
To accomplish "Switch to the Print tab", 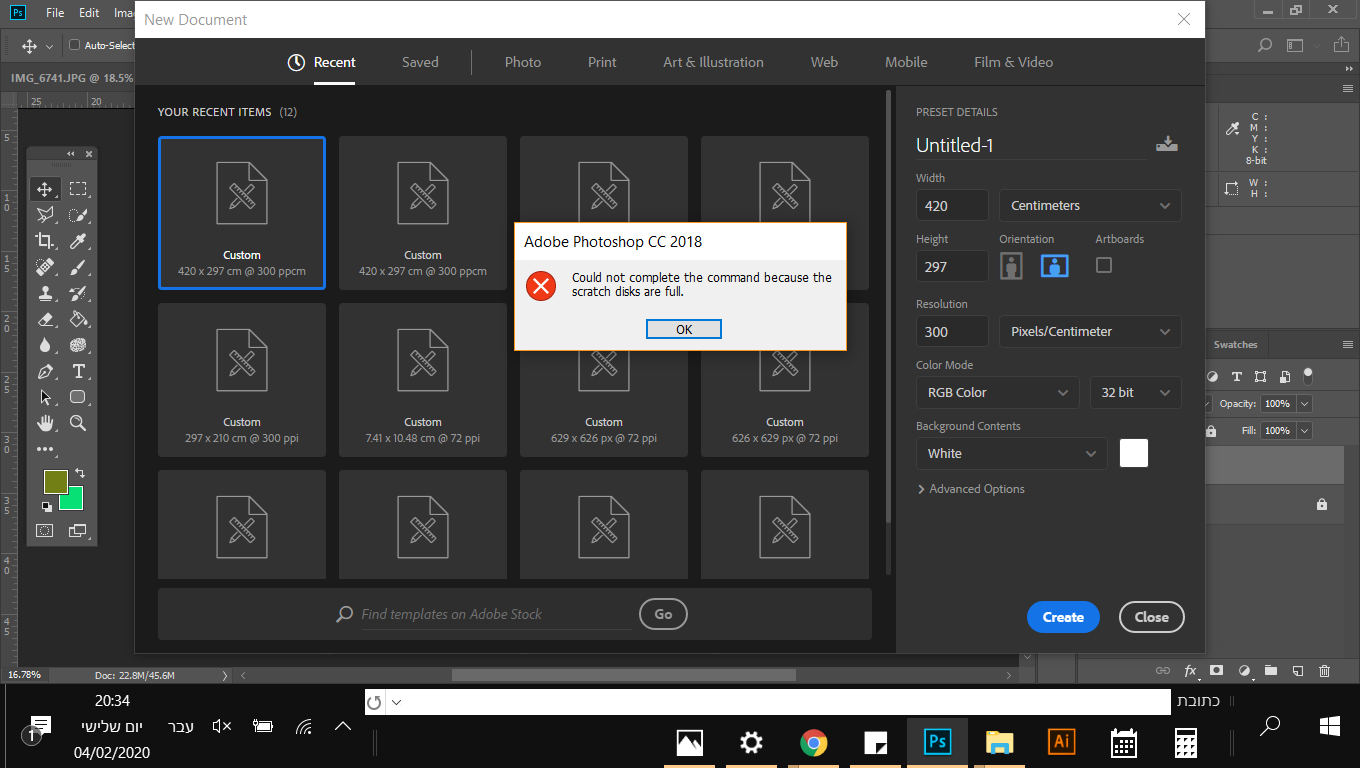I will coord(602,62).
